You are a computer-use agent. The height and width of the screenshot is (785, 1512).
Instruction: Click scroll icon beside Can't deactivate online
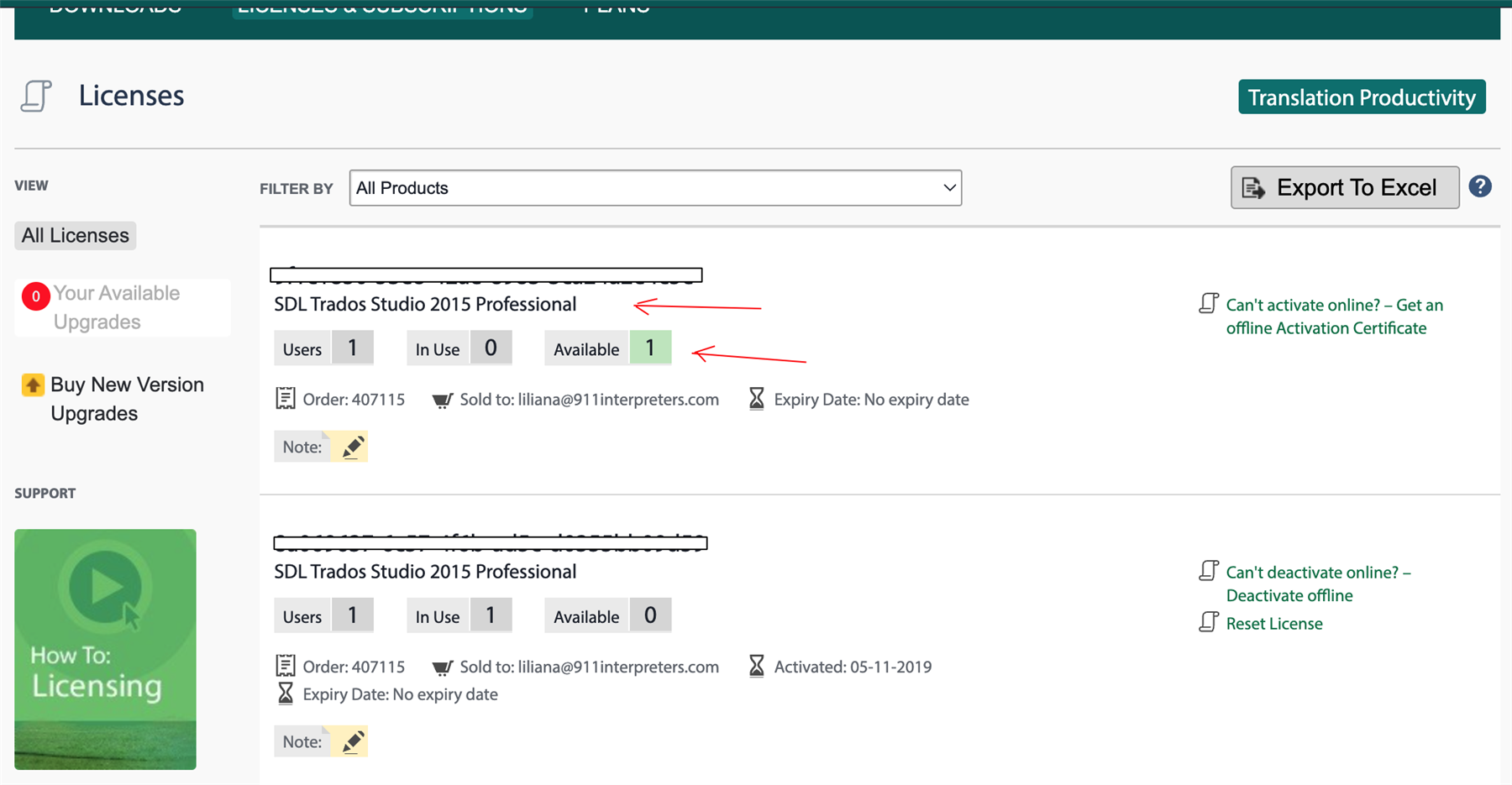click(1209, 571)
